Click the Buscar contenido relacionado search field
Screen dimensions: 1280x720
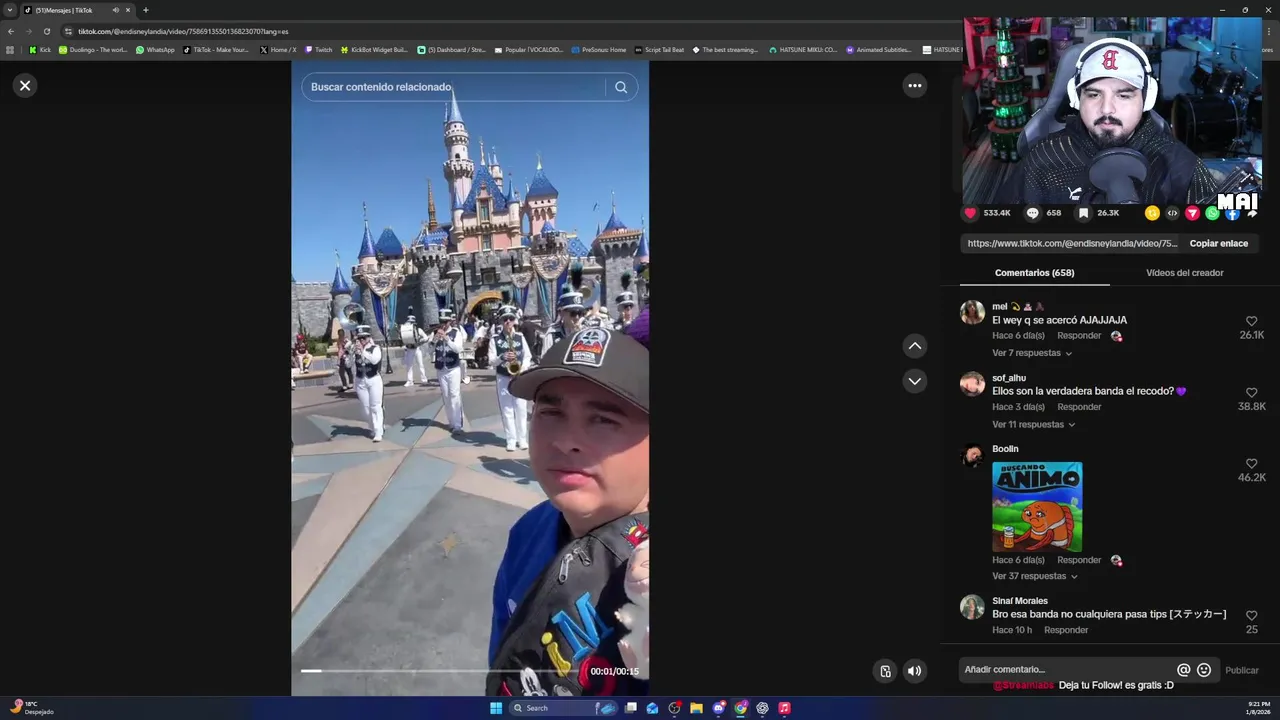tap(455, 87)
